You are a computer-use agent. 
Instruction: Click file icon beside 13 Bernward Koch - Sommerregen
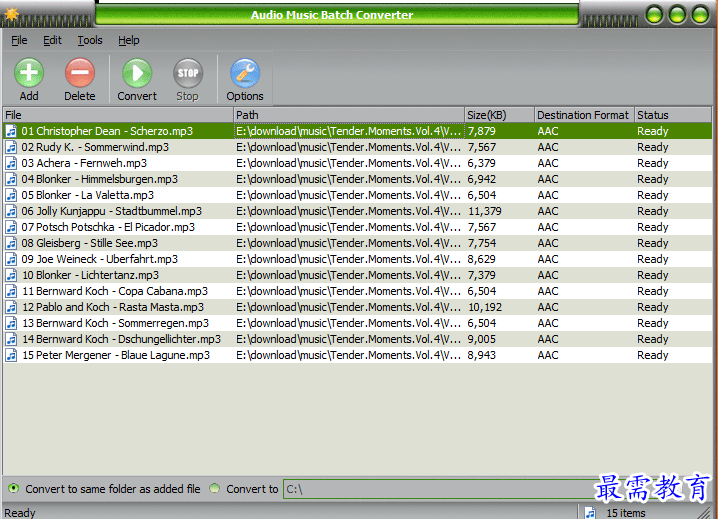(x=11, y=323)
